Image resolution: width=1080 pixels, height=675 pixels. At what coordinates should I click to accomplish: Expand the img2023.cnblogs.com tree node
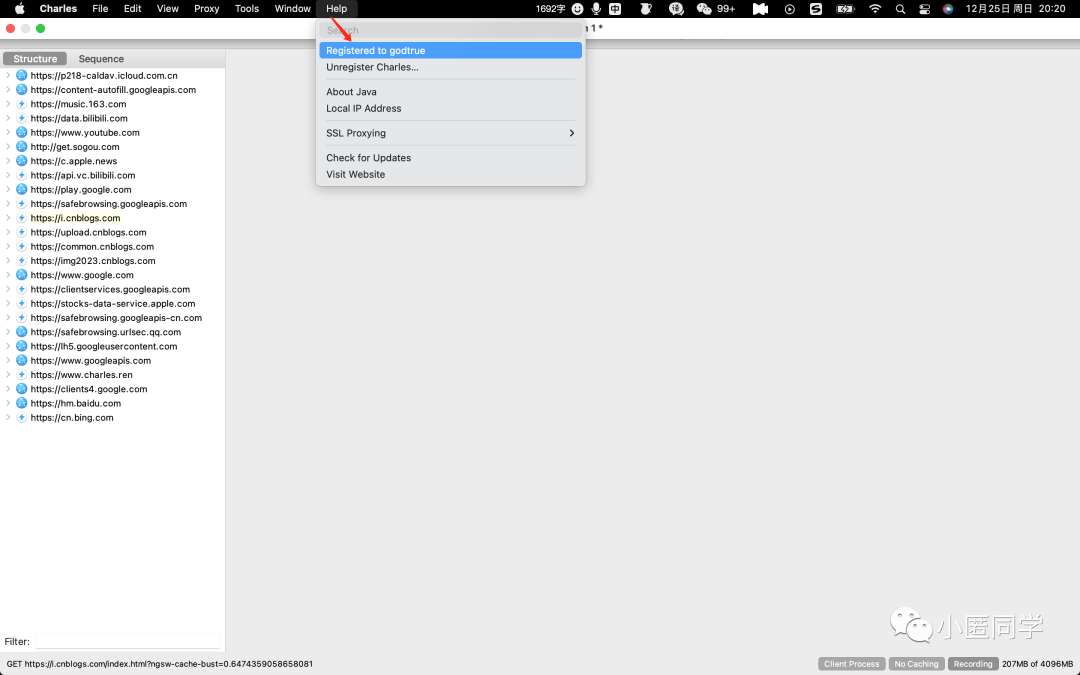click(8, 260)
